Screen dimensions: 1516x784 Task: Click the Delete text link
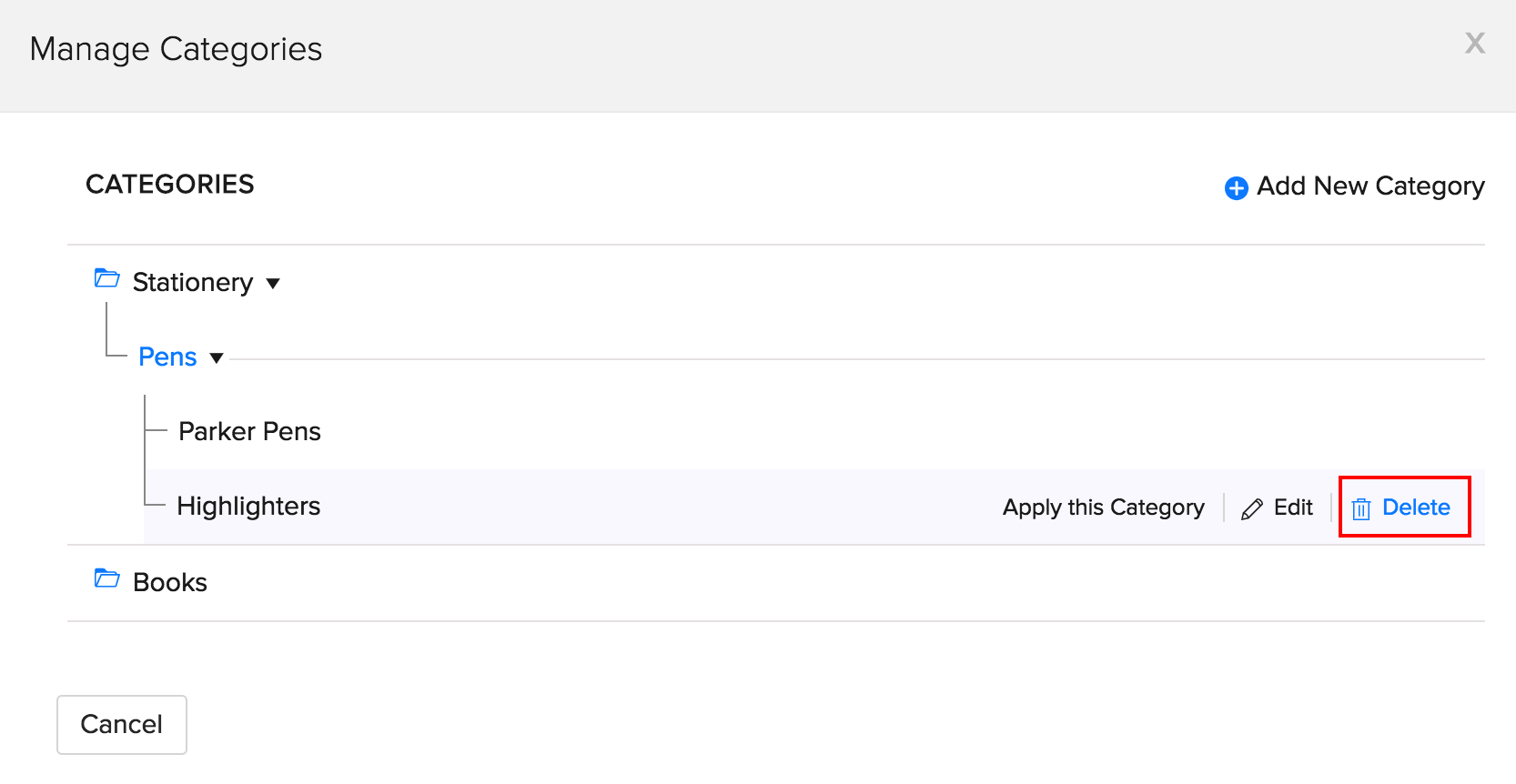[1416, 508]
